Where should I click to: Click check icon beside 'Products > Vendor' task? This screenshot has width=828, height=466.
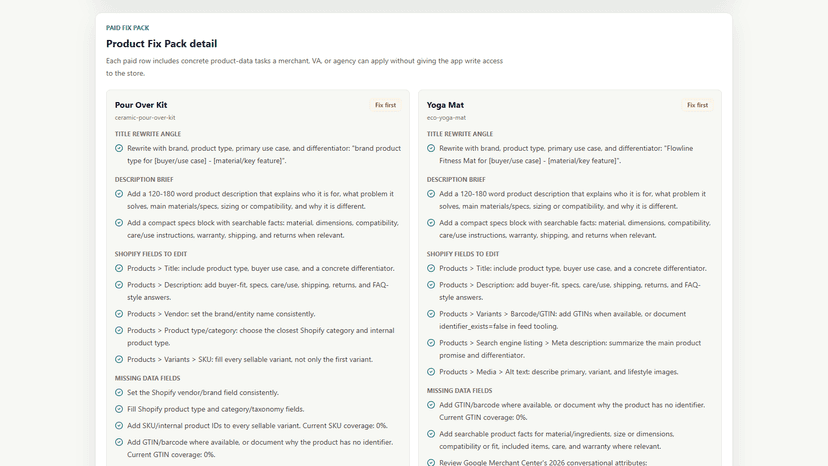119,314
